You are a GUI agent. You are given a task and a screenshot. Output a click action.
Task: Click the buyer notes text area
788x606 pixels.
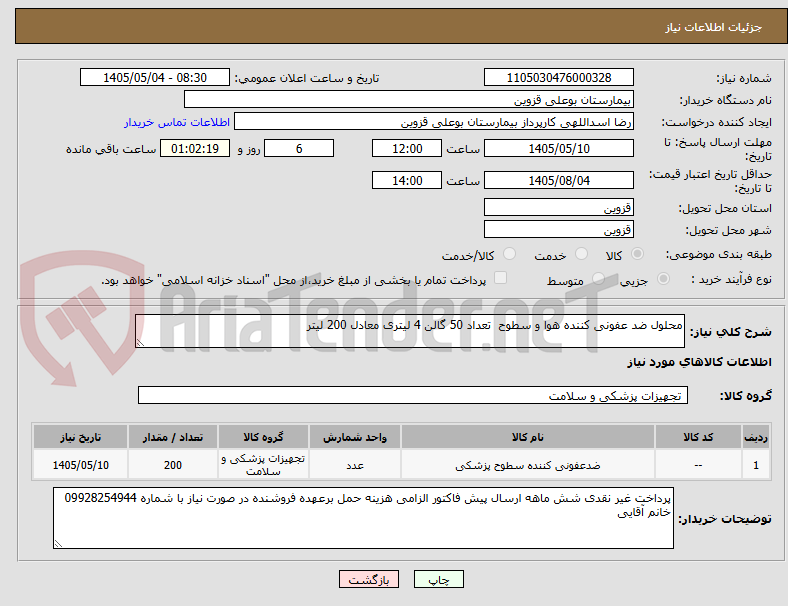coord(363,518)
